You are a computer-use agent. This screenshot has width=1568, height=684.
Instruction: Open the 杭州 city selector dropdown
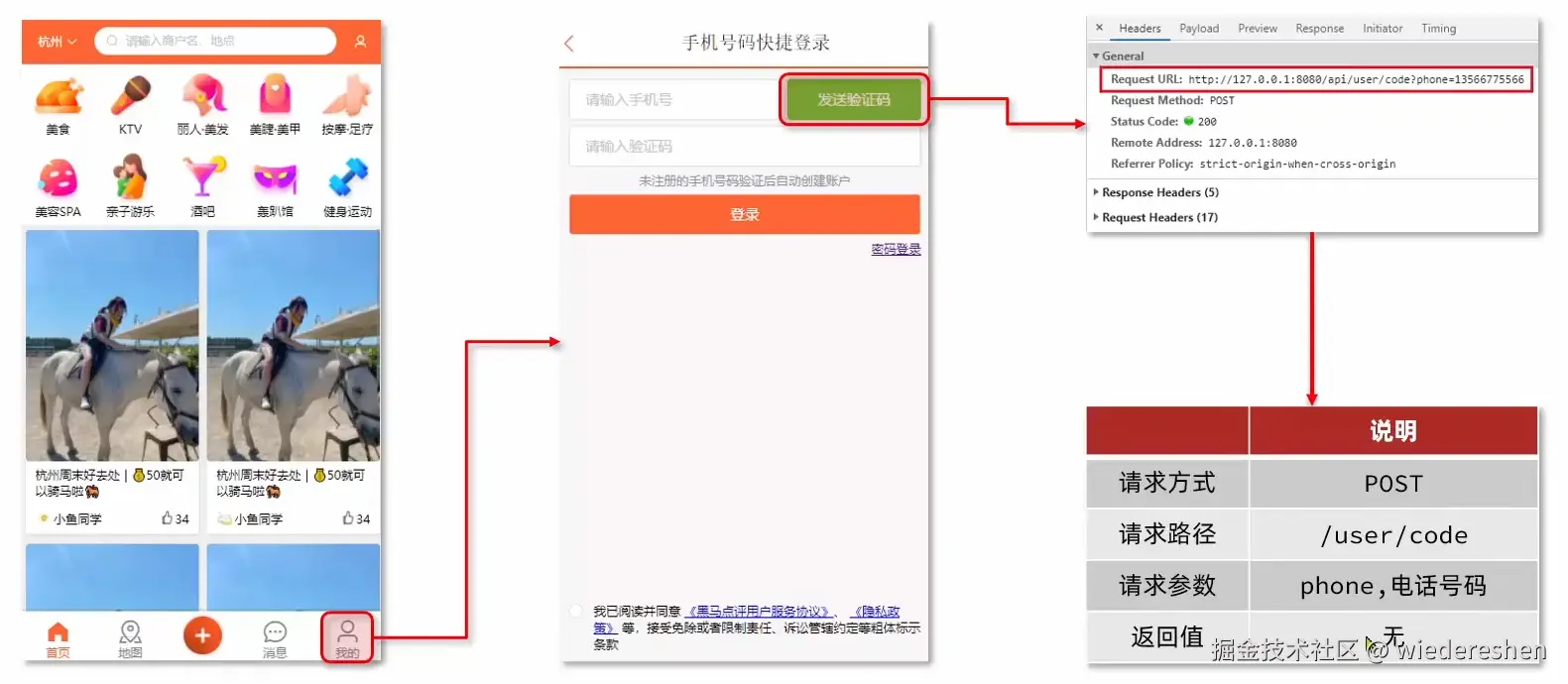(57, 42)
